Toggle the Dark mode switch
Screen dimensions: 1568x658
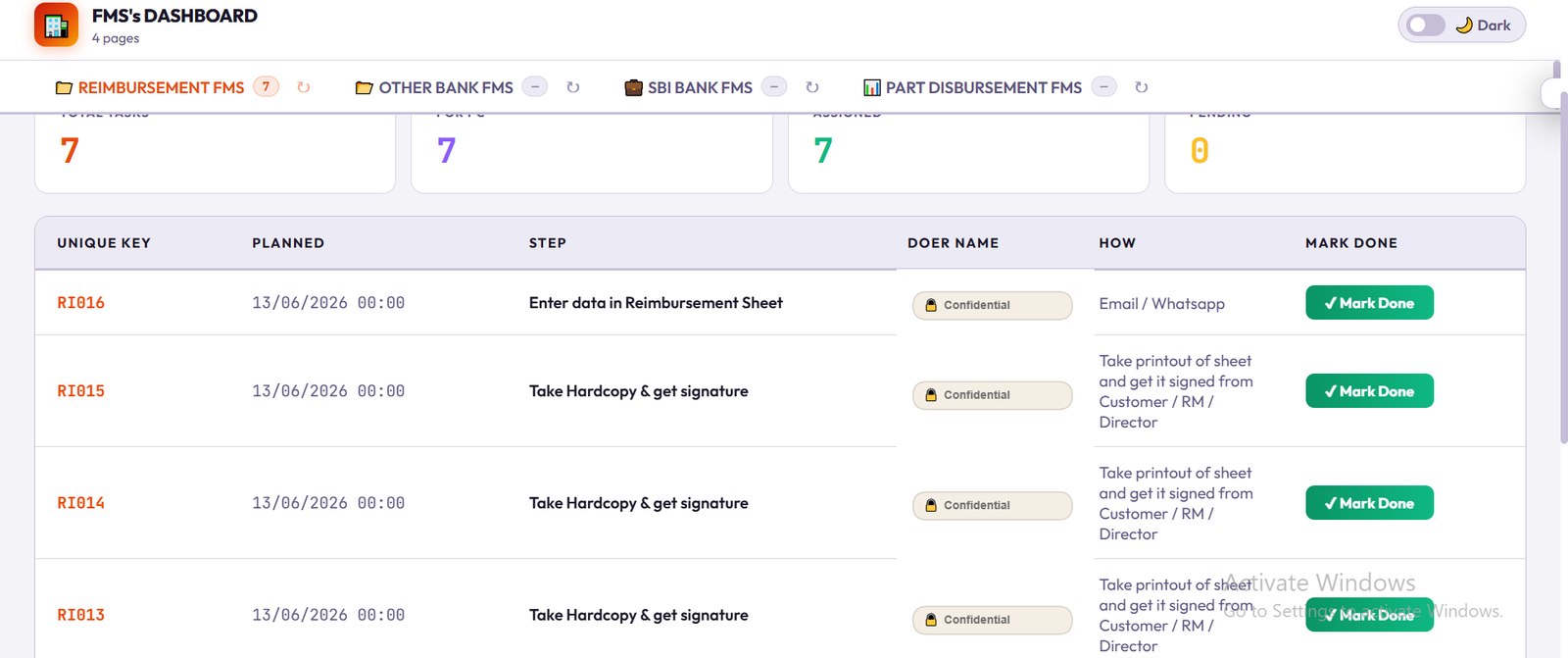tap(1426, 25)
